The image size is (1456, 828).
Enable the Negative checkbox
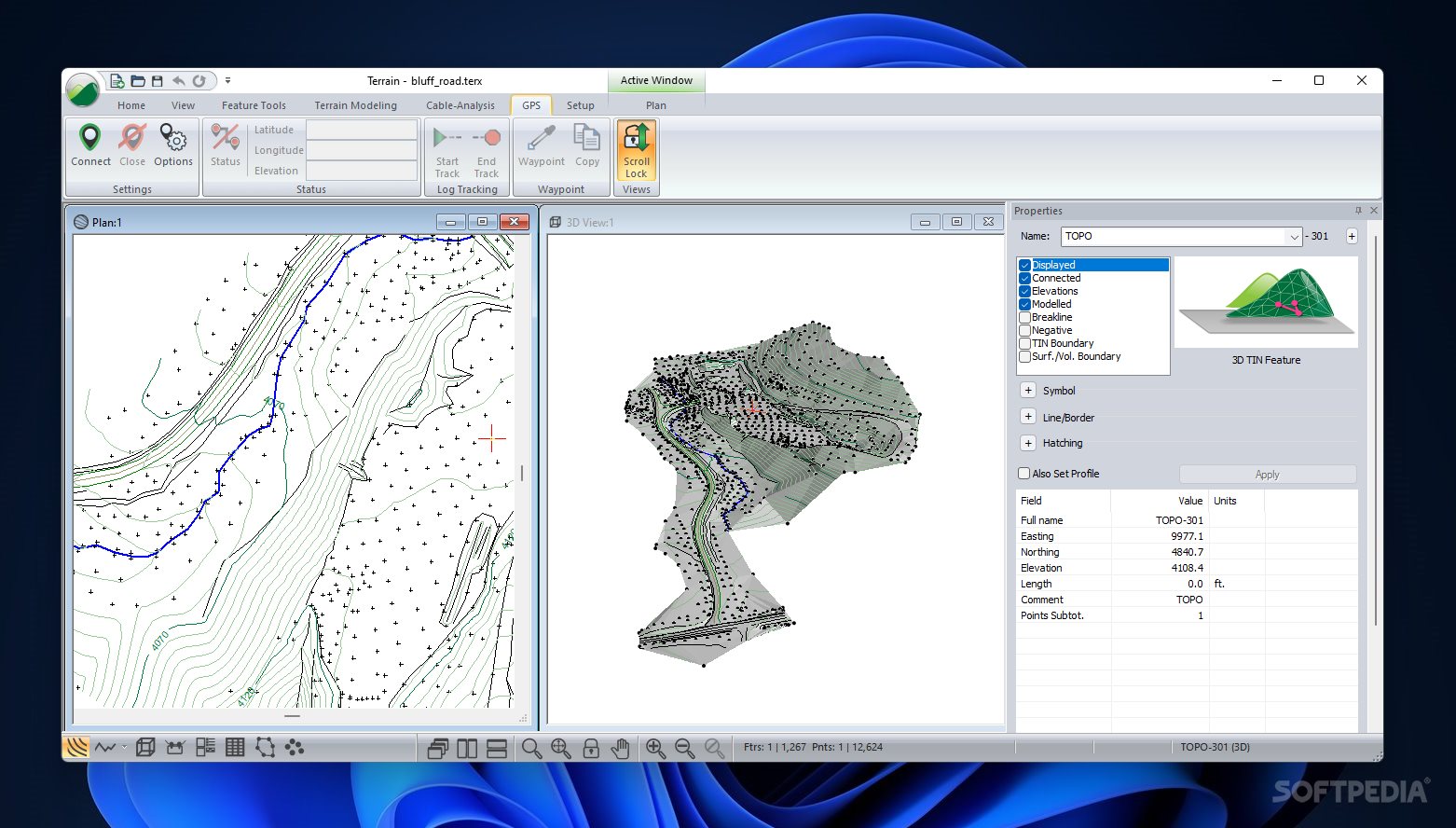click(1024, 330)
